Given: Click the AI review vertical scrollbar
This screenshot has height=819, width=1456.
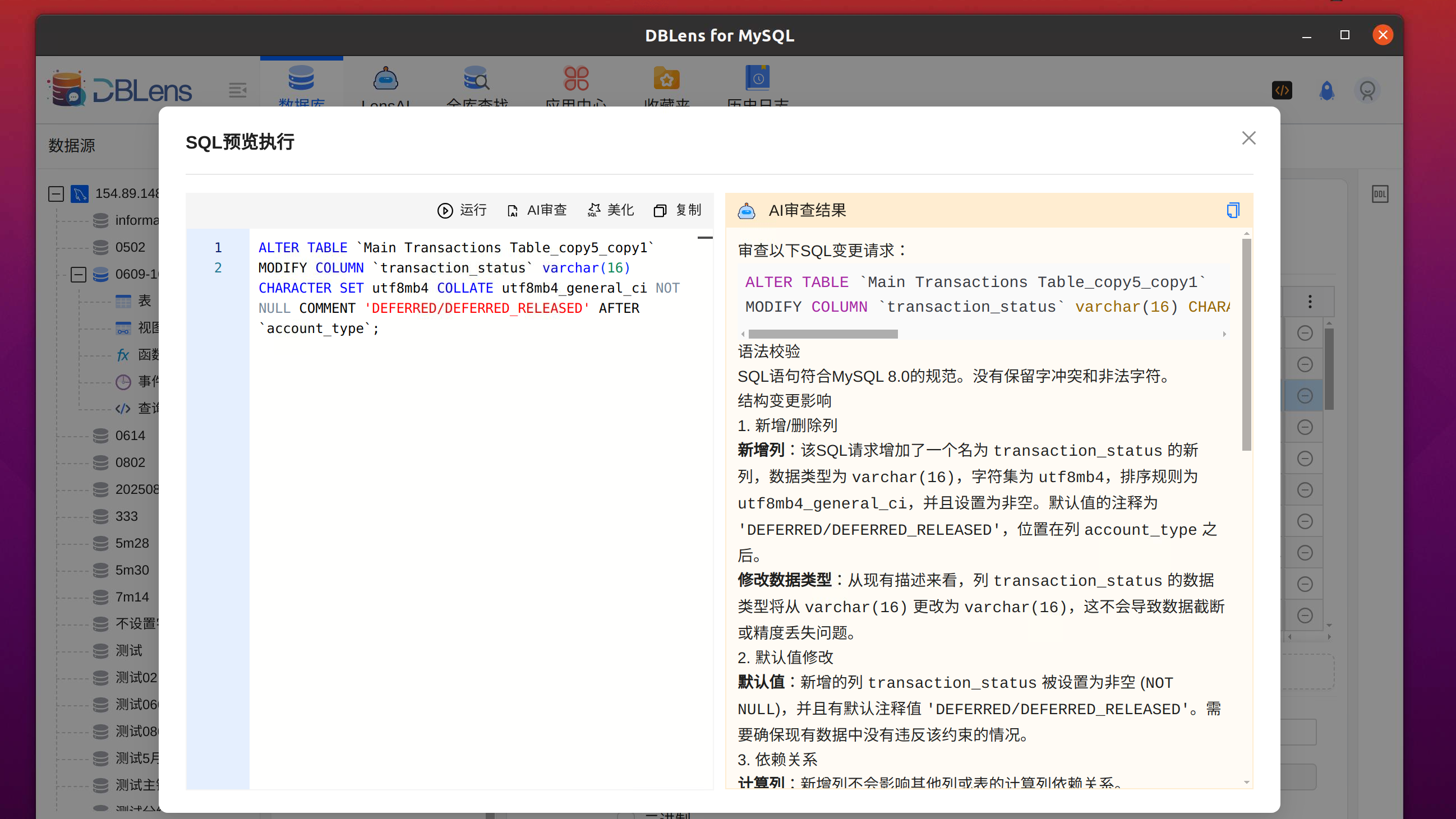Looking at the screenshot, I should [1246, 345].
